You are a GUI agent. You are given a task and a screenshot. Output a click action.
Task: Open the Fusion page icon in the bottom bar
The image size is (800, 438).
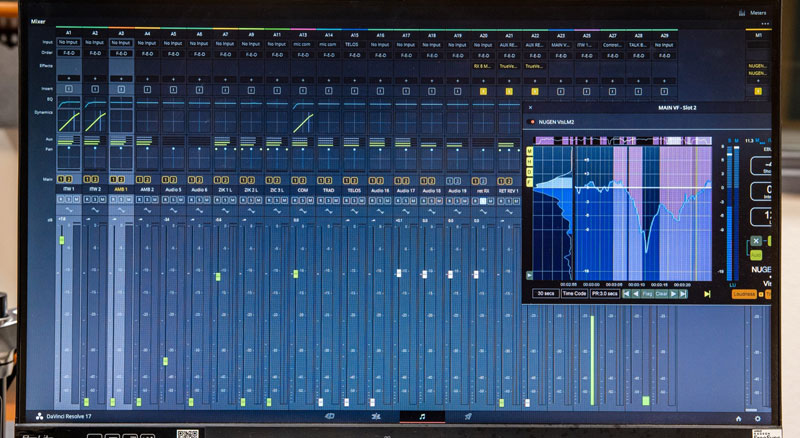330,416
